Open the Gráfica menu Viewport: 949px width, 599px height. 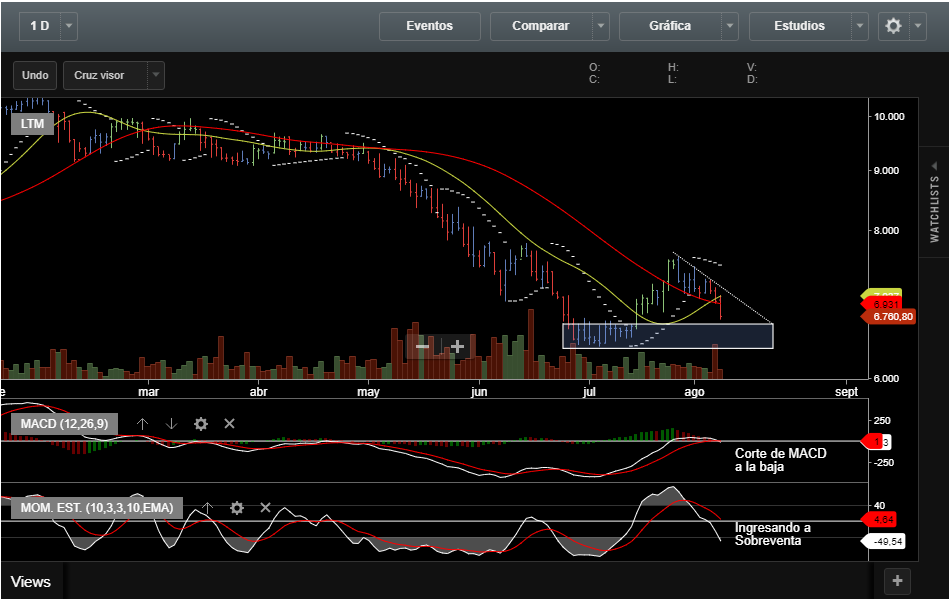[670, 26]
